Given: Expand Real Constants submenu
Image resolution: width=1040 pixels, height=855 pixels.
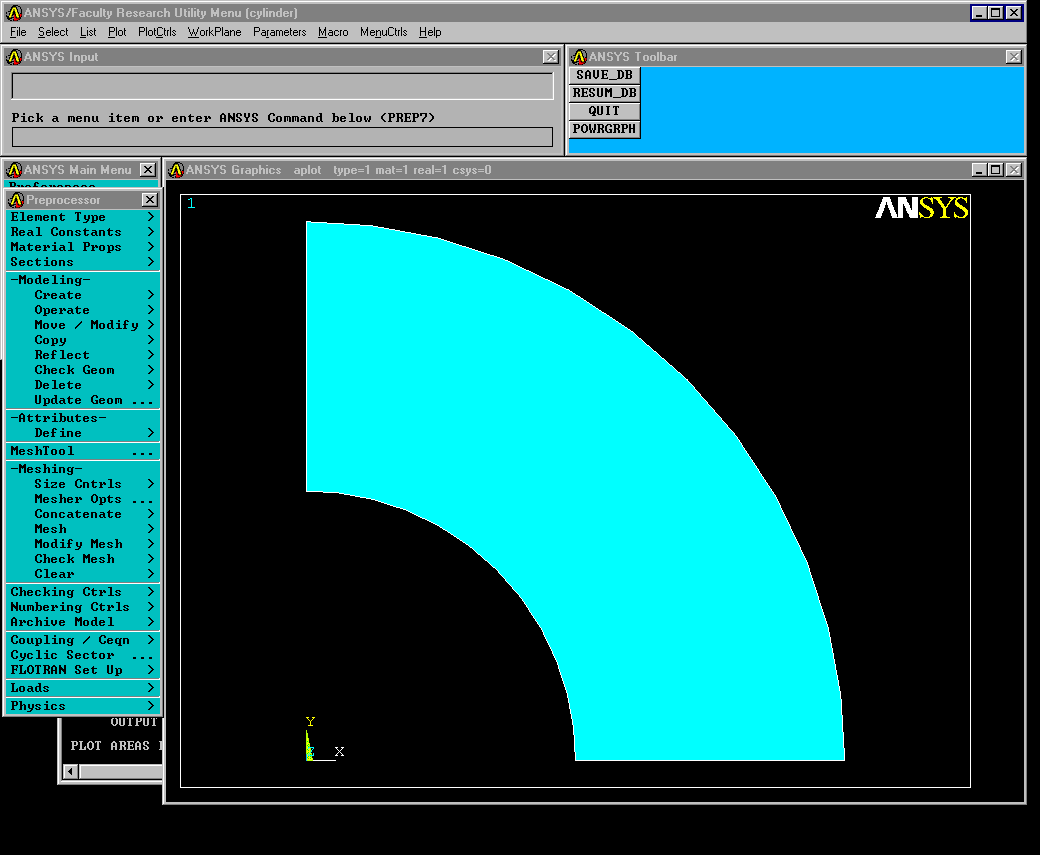Looking at the screenshot, I should tap(83, 232).
